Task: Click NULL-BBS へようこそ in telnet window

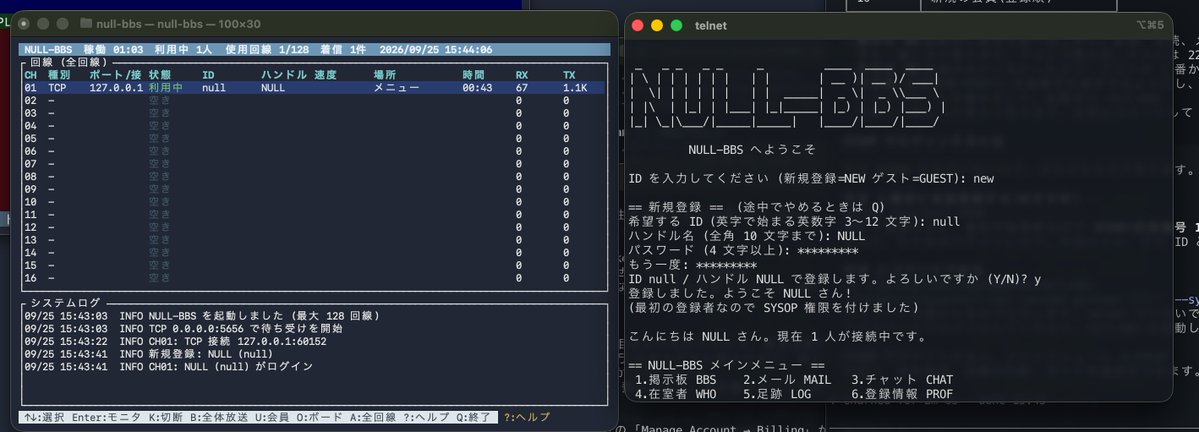Action: [752, 149]
